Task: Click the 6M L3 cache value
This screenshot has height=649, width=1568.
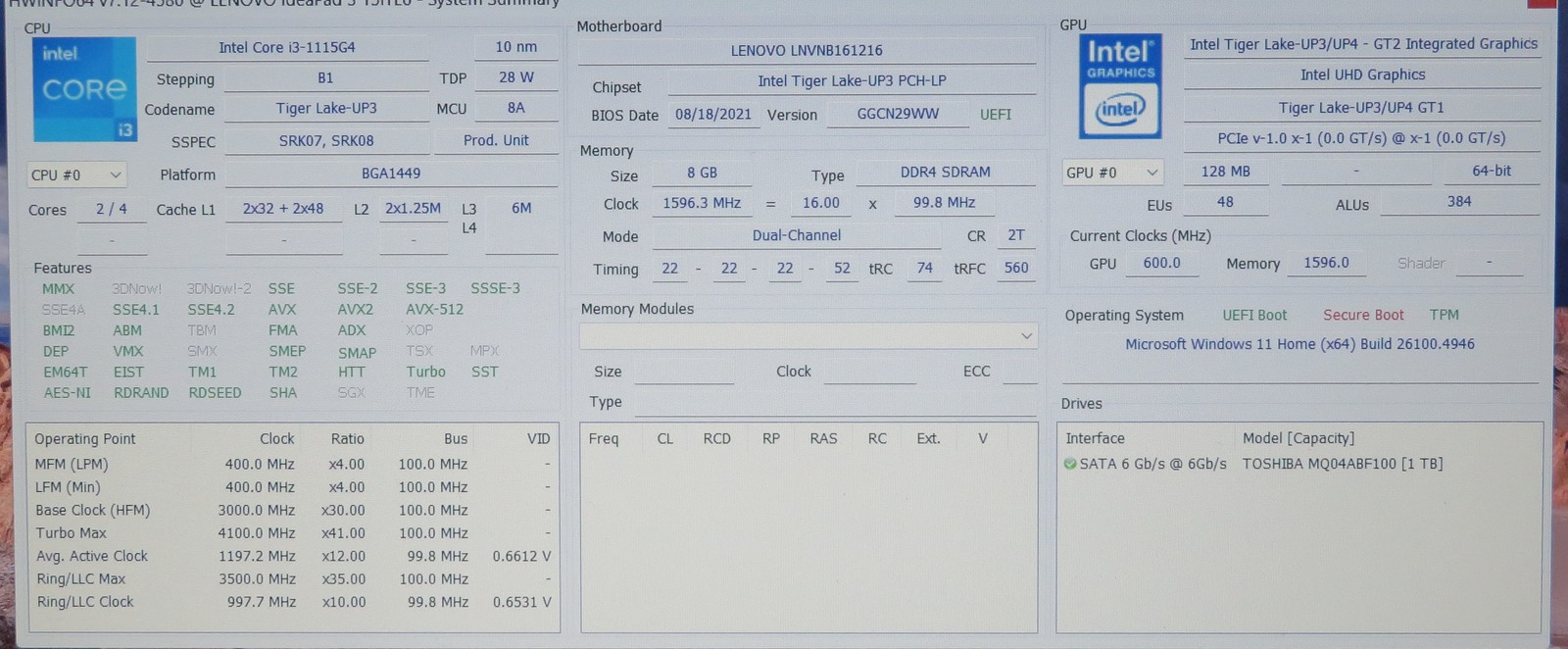Action: click(521, 209)
